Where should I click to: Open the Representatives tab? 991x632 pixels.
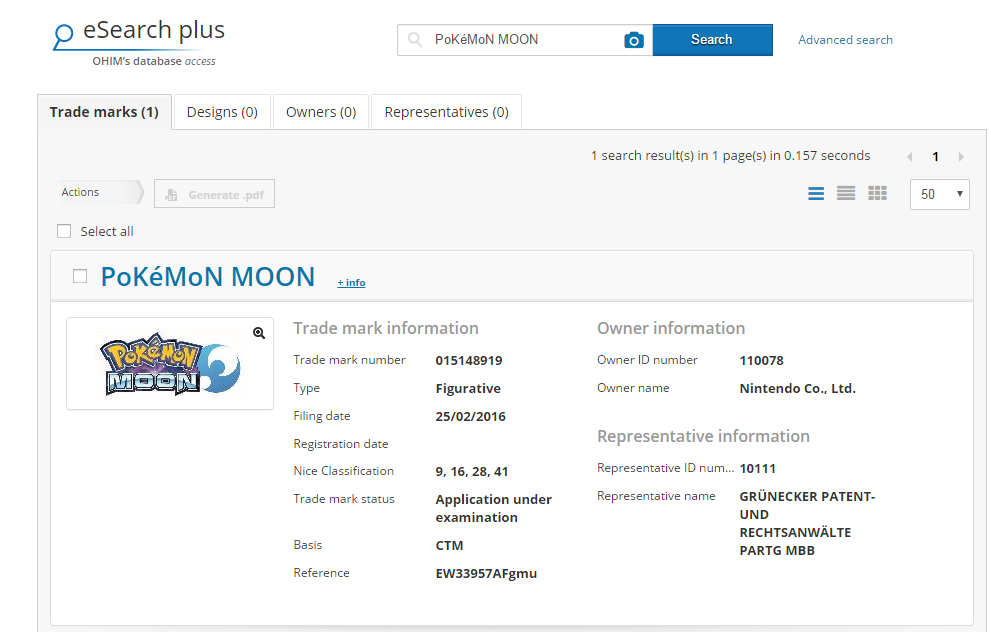pyautogui.click(x=446, y=111)
